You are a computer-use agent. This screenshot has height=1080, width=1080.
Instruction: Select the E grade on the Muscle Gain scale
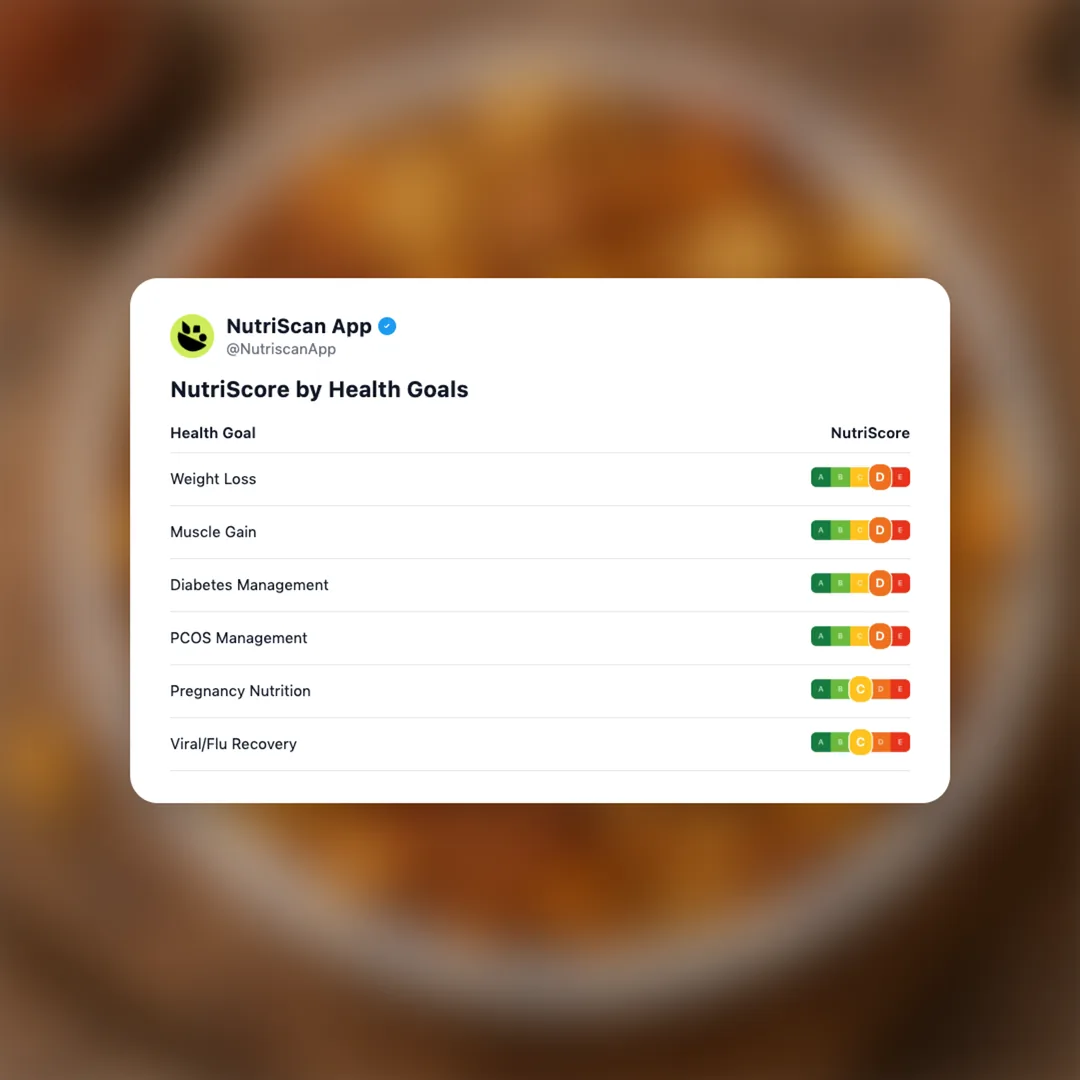(x=900, y=530)
